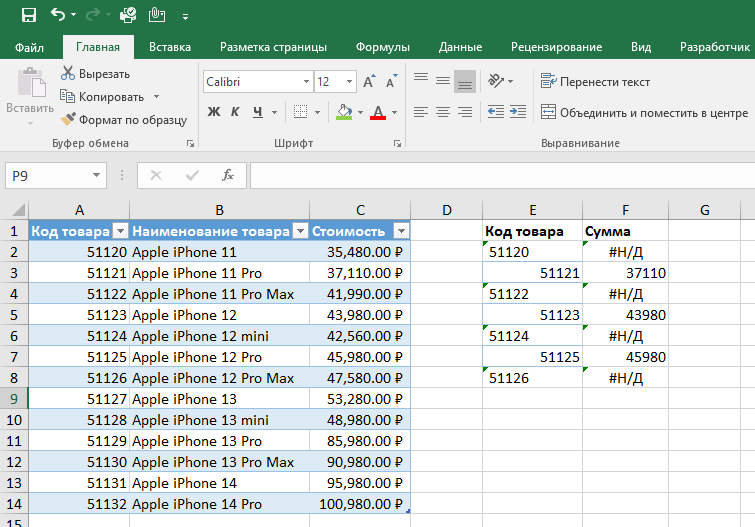Click decrease indent icon
The height and width of the screenshot is (527, 755).
pos(496,112)
